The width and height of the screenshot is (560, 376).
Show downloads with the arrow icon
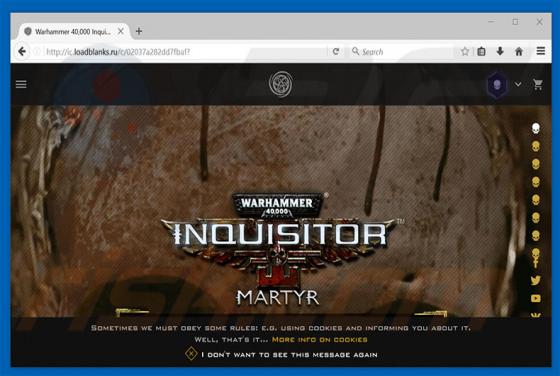[x=500, y=51]
